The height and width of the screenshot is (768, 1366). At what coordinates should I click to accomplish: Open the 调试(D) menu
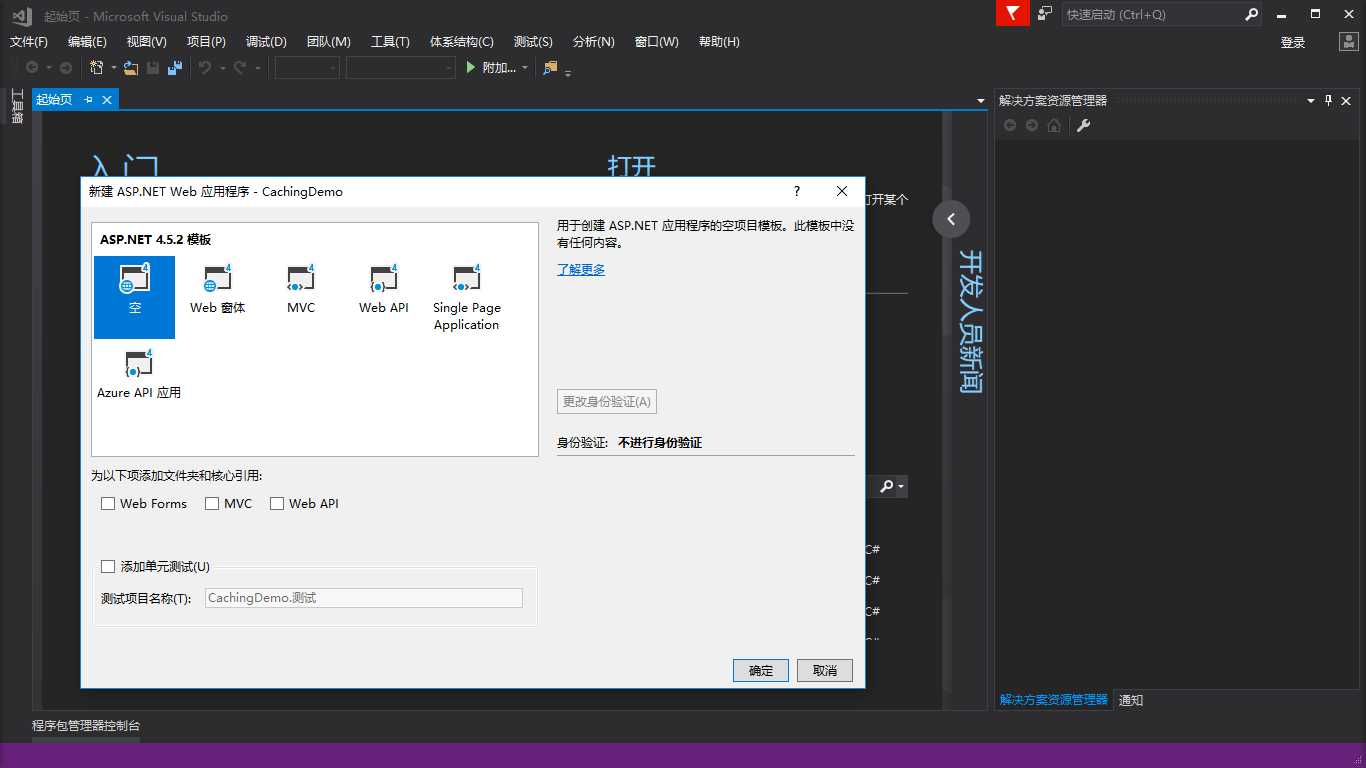[x=266, y=42]
